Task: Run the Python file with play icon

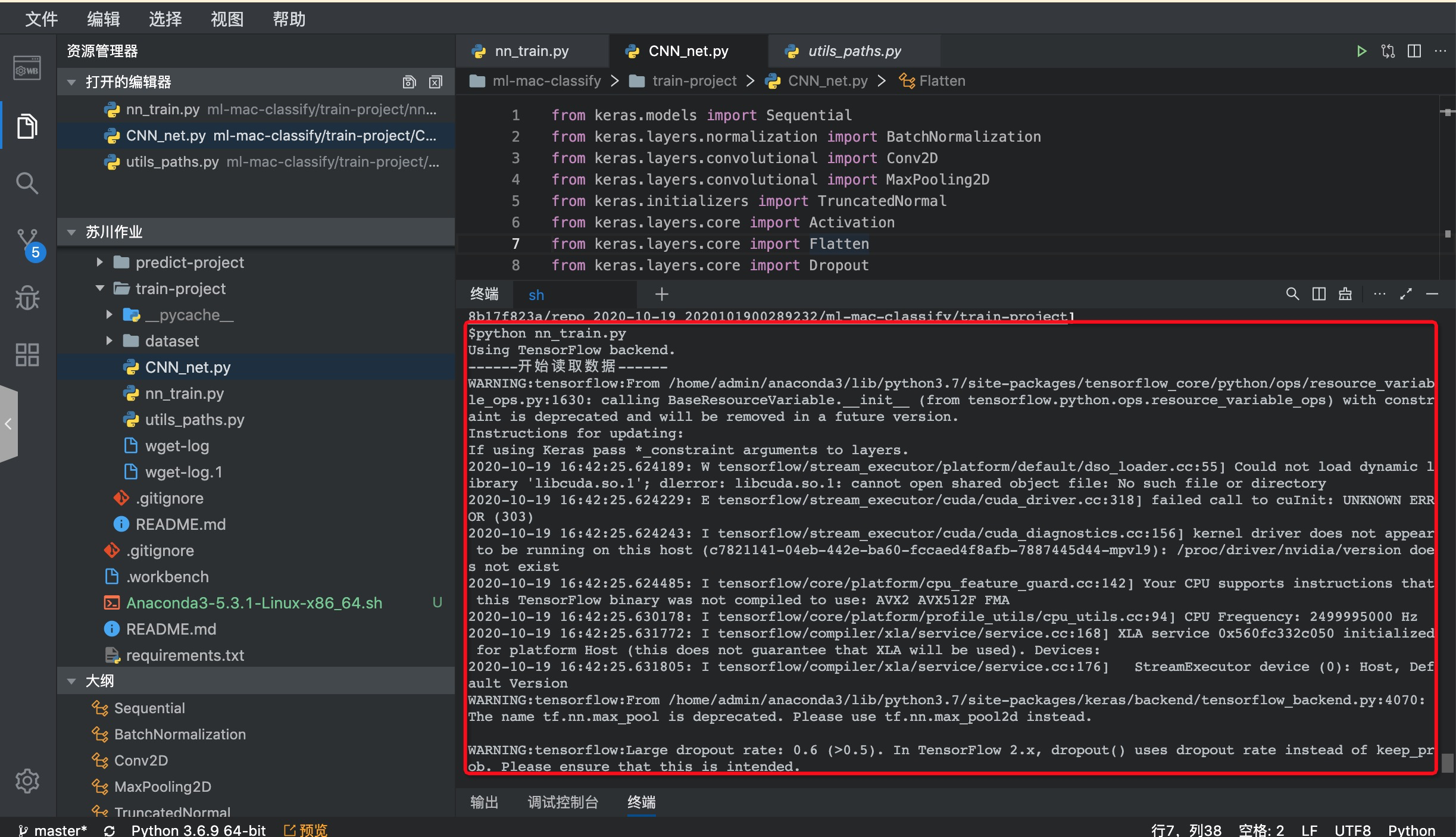Action: [1361, 51]
